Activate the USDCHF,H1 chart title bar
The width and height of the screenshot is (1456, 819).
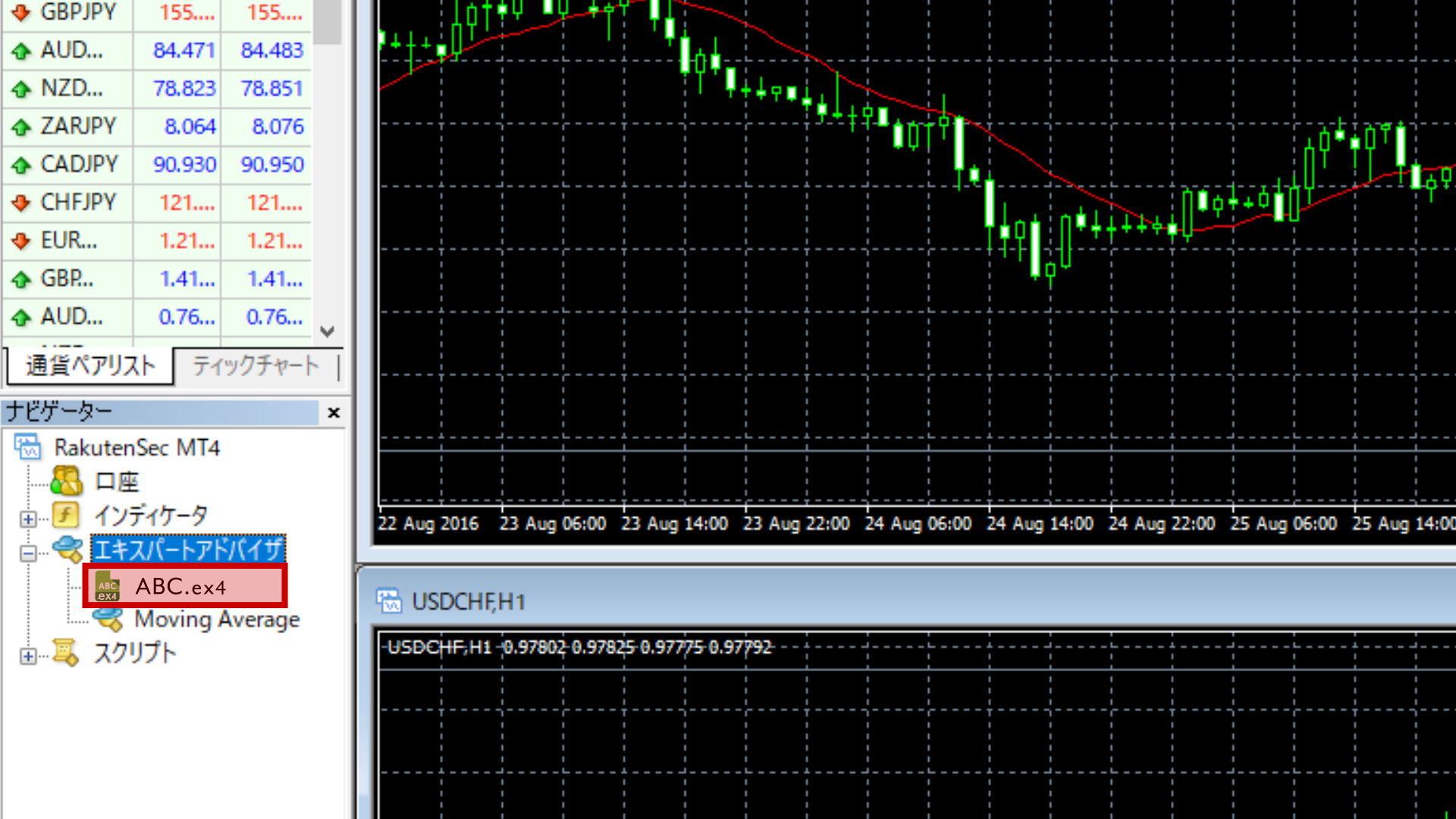tap(907, 601)
